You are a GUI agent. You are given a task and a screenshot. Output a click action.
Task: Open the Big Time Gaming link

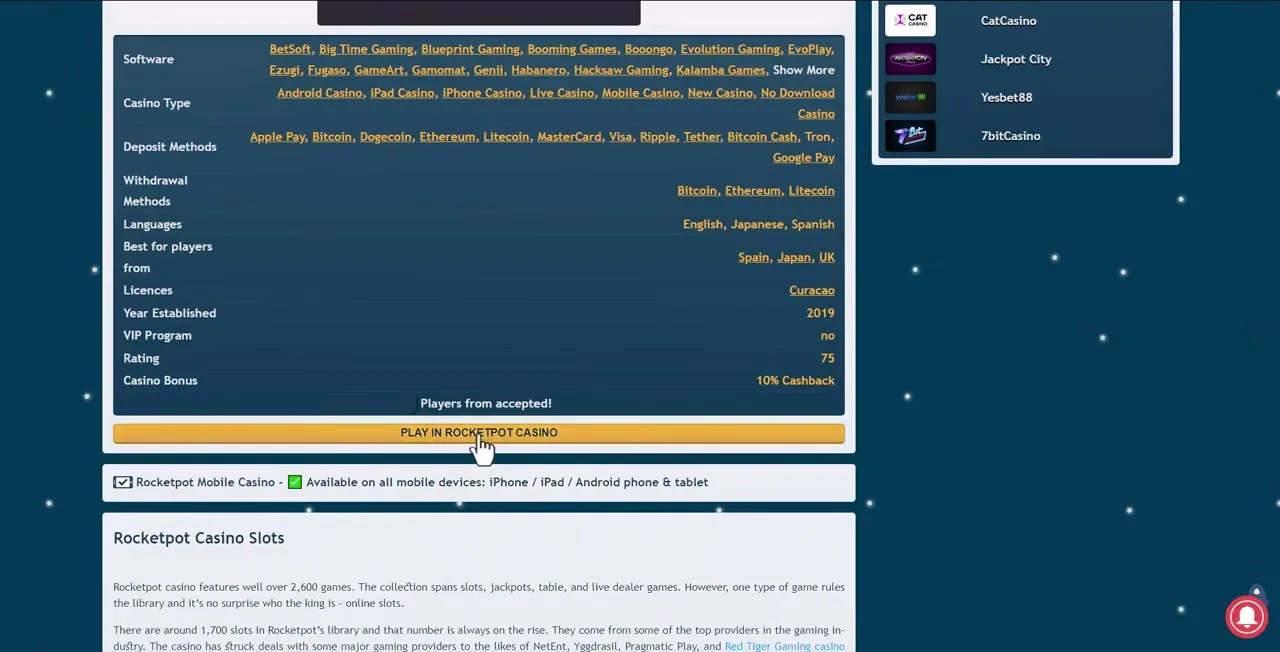click(366, 49)
